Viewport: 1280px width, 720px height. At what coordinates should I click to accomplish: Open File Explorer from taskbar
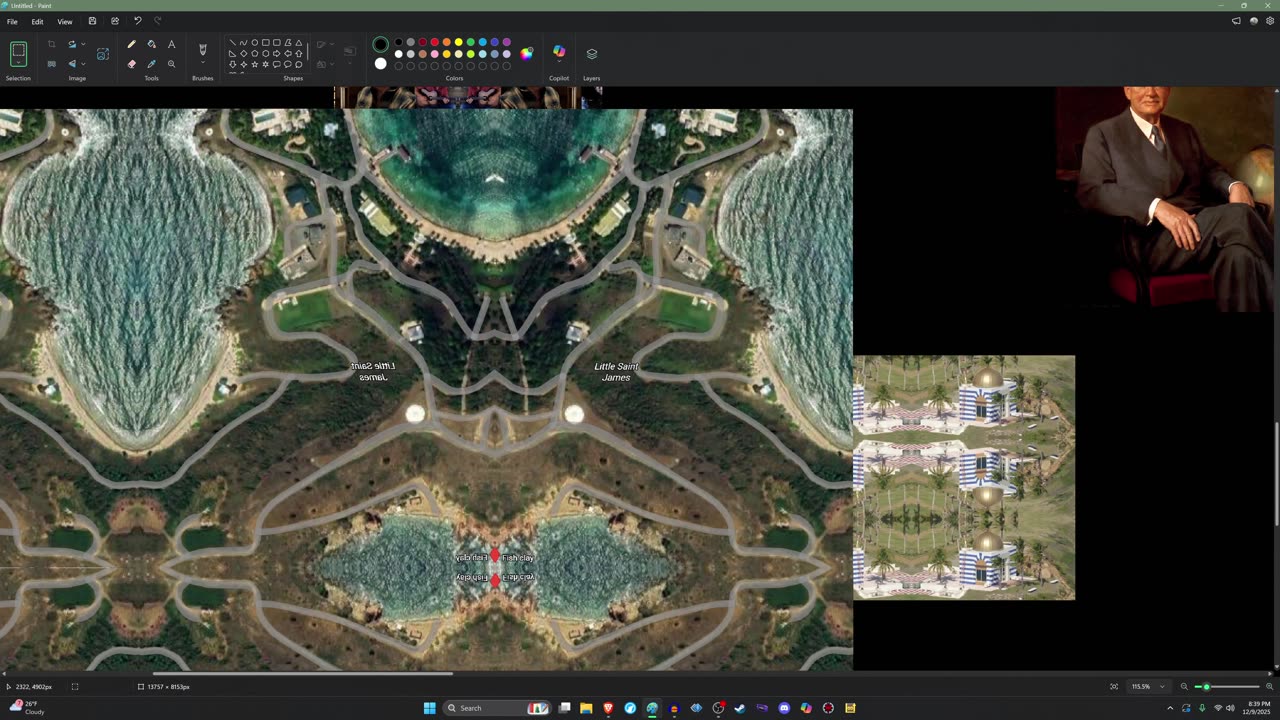(586, 708)
